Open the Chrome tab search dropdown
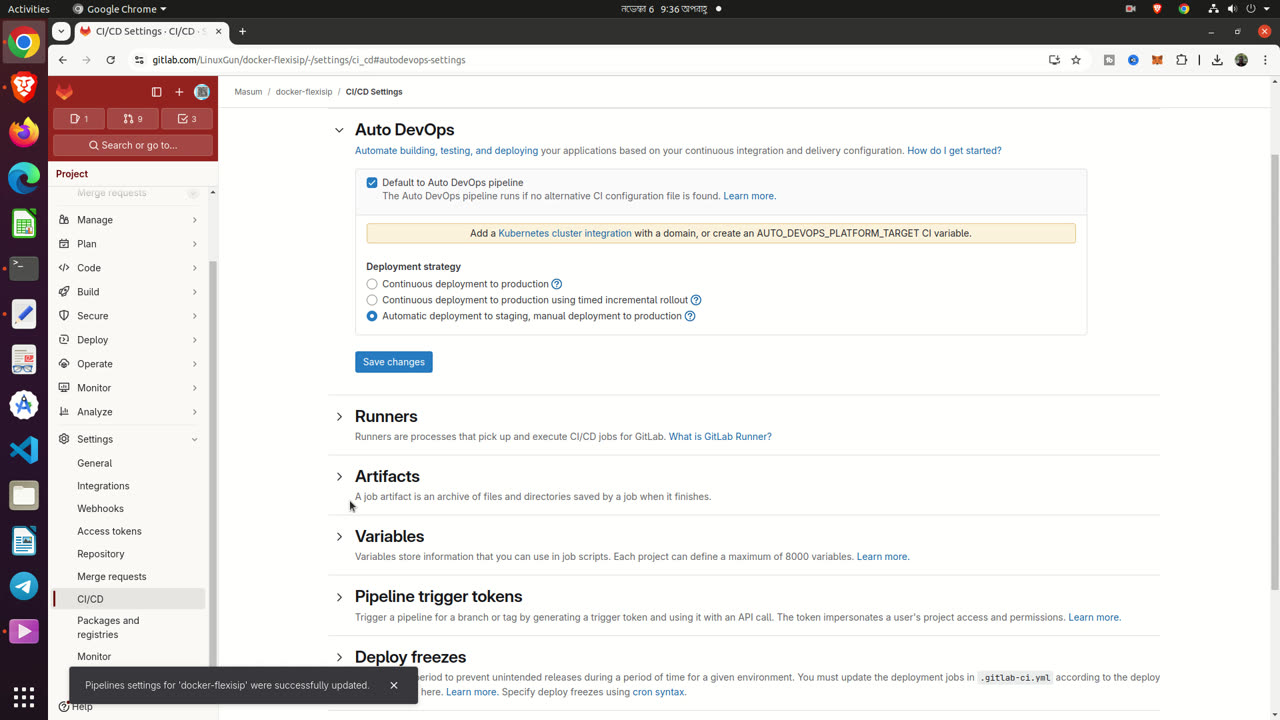This screenshot has height=720, width=1280. tap(62, 31)
